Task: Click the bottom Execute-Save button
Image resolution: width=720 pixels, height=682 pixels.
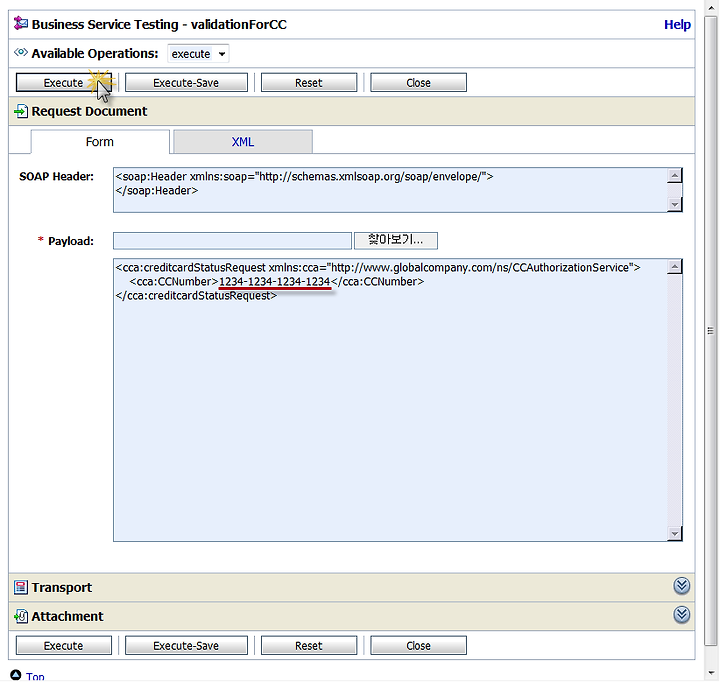Action: 186,645
